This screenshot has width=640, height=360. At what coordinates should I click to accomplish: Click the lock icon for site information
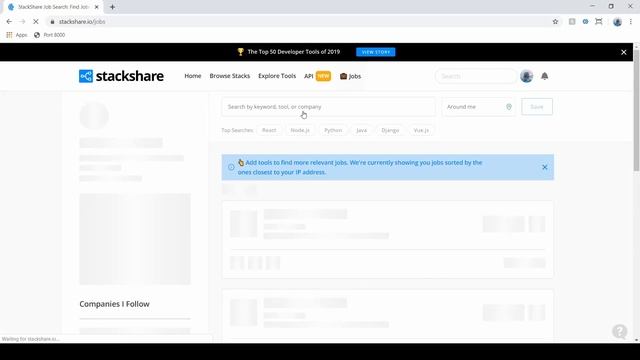(52, 22)
